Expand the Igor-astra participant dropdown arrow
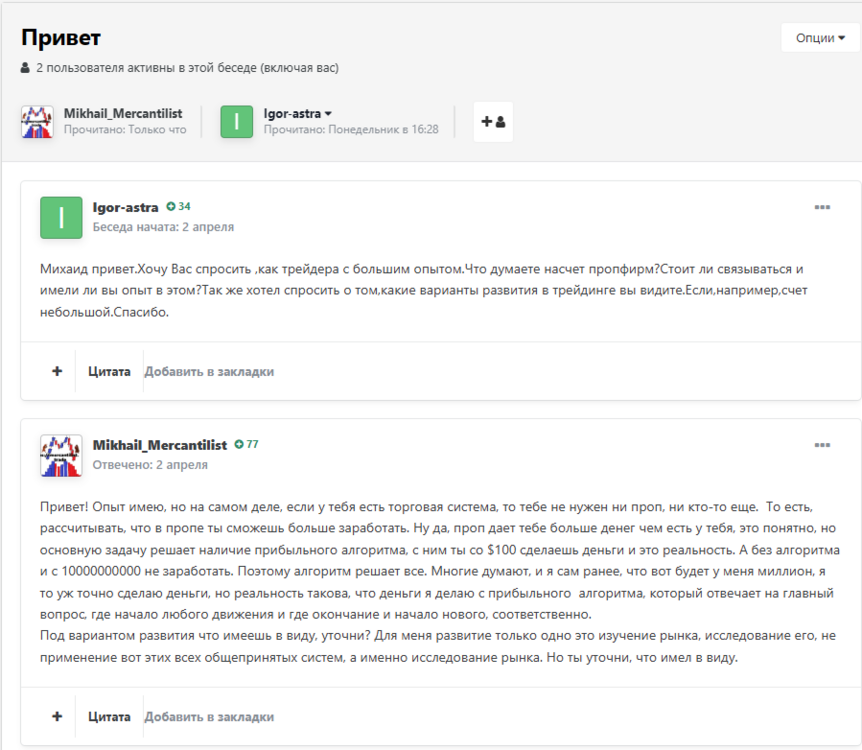The image size is (862, 750). tap(328, 114)
